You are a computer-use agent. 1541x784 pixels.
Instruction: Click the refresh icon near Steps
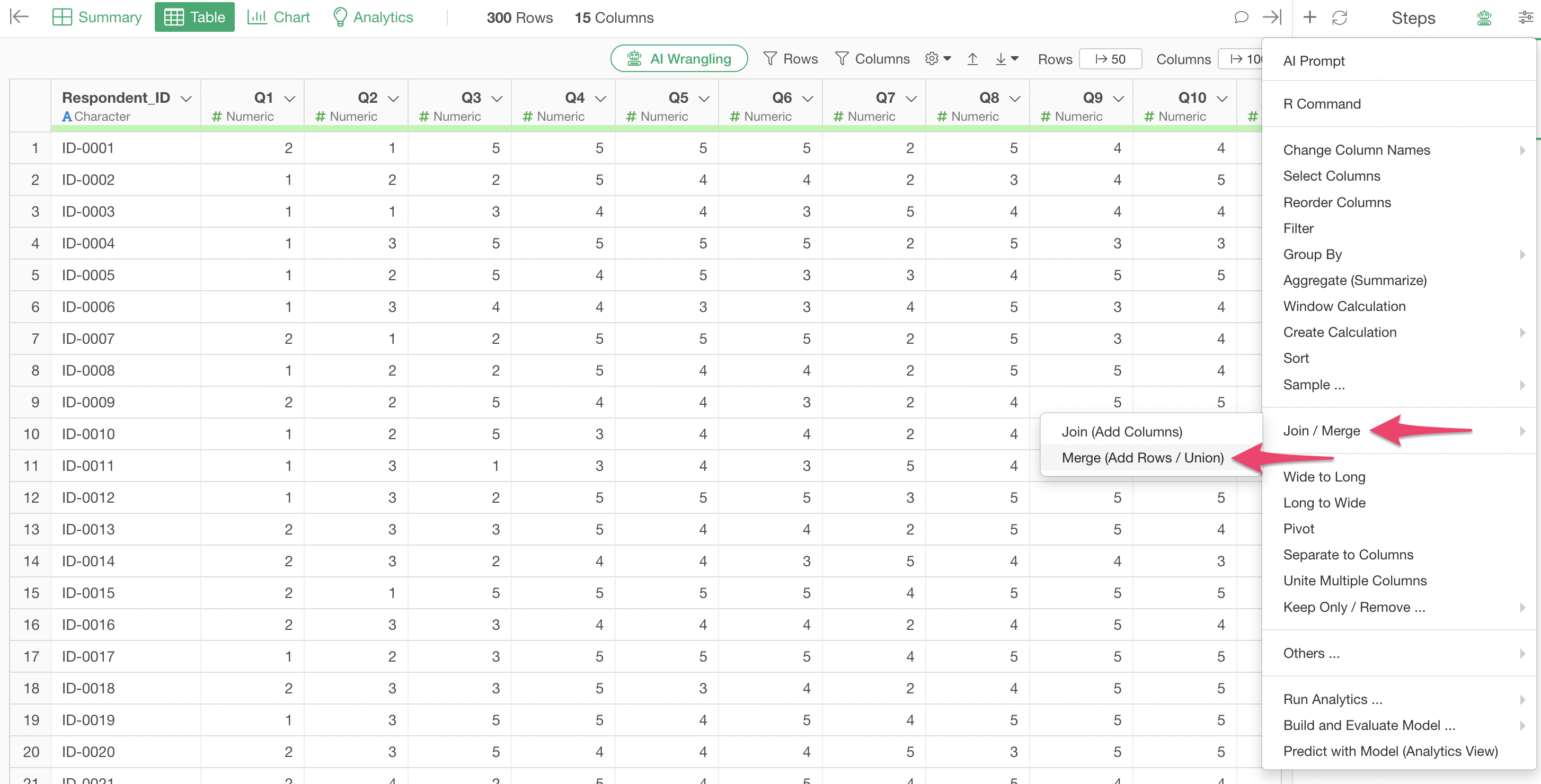(x=1340, y=17)
